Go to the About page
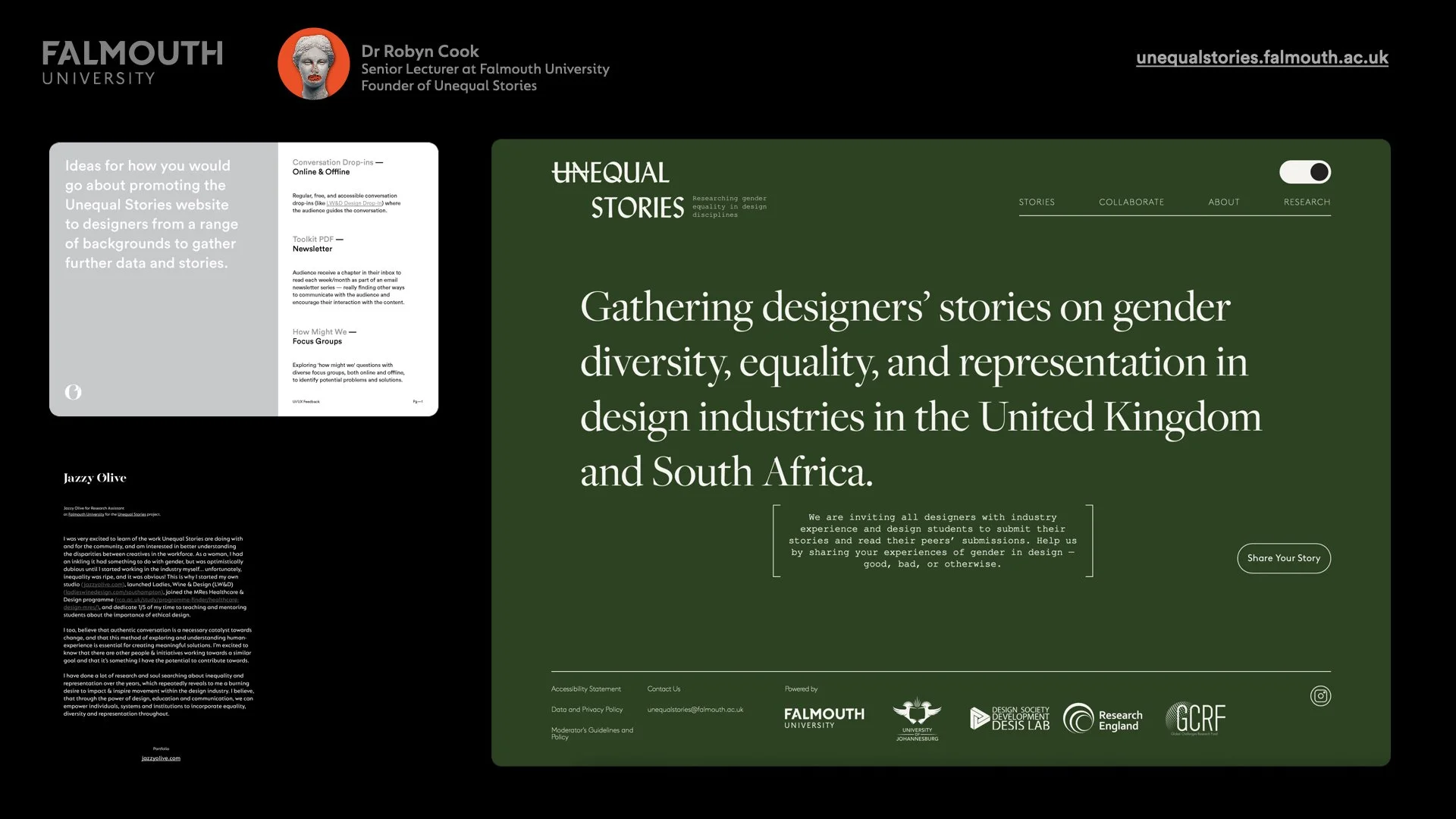Image resolution: width=1456 pixels, height=819 pixels. point(1223,202)
